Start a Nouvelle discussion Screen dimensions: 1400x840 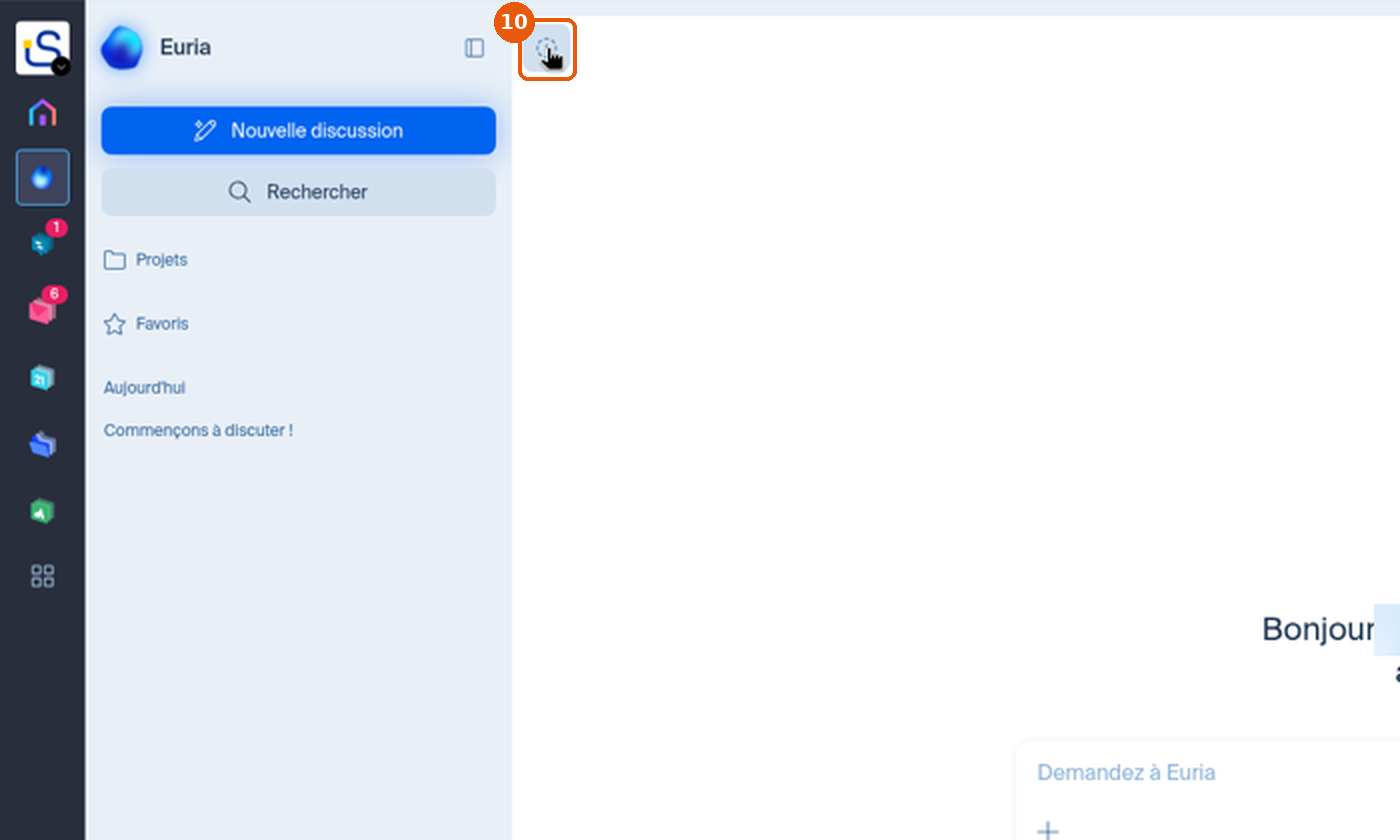pyautogui.click(x=298, y=130)
